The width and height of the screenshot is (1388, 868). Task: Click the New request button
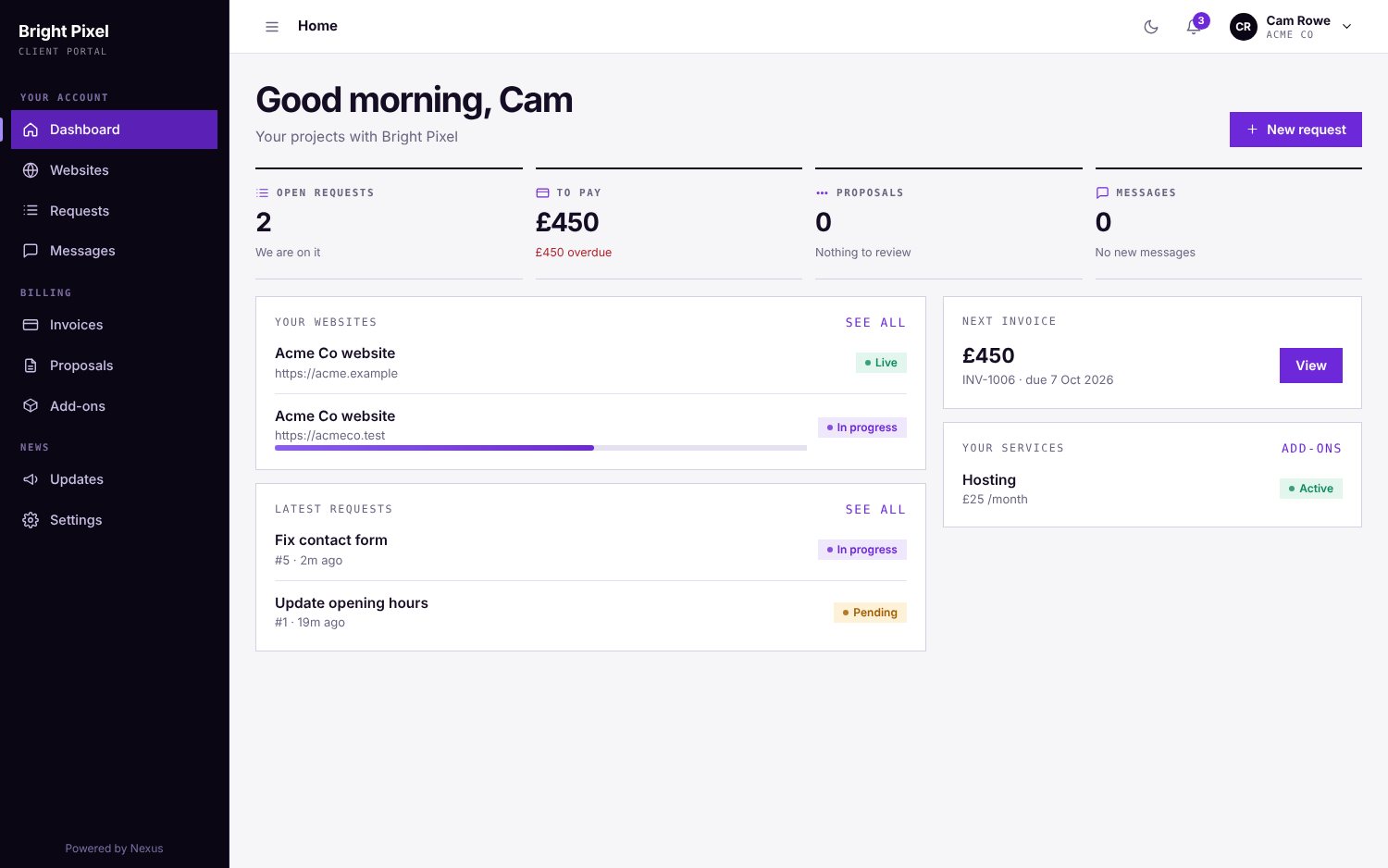pos(1295,130)
